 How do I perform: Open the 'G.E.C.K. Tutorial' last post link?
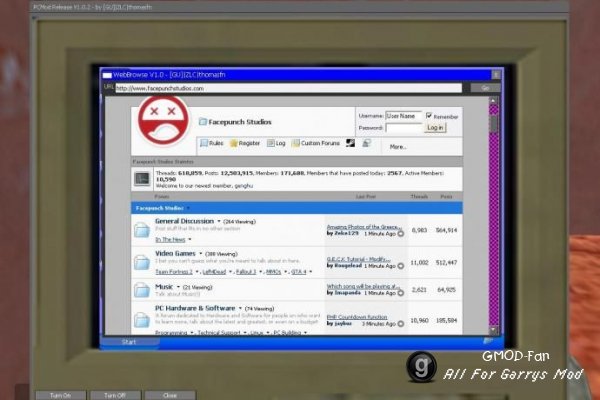point(359,259)
